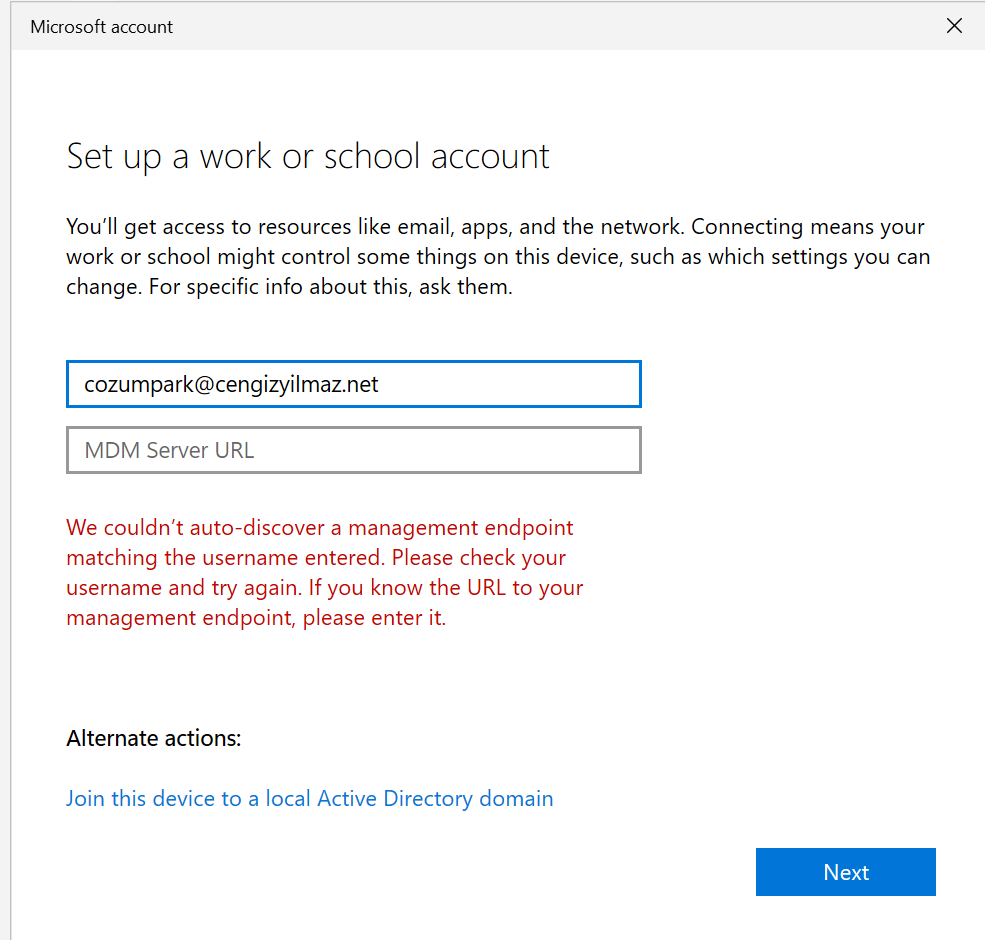The image size is (985, 940).
Task: Click the Microsoft account window title
Action: click(101, 27)
